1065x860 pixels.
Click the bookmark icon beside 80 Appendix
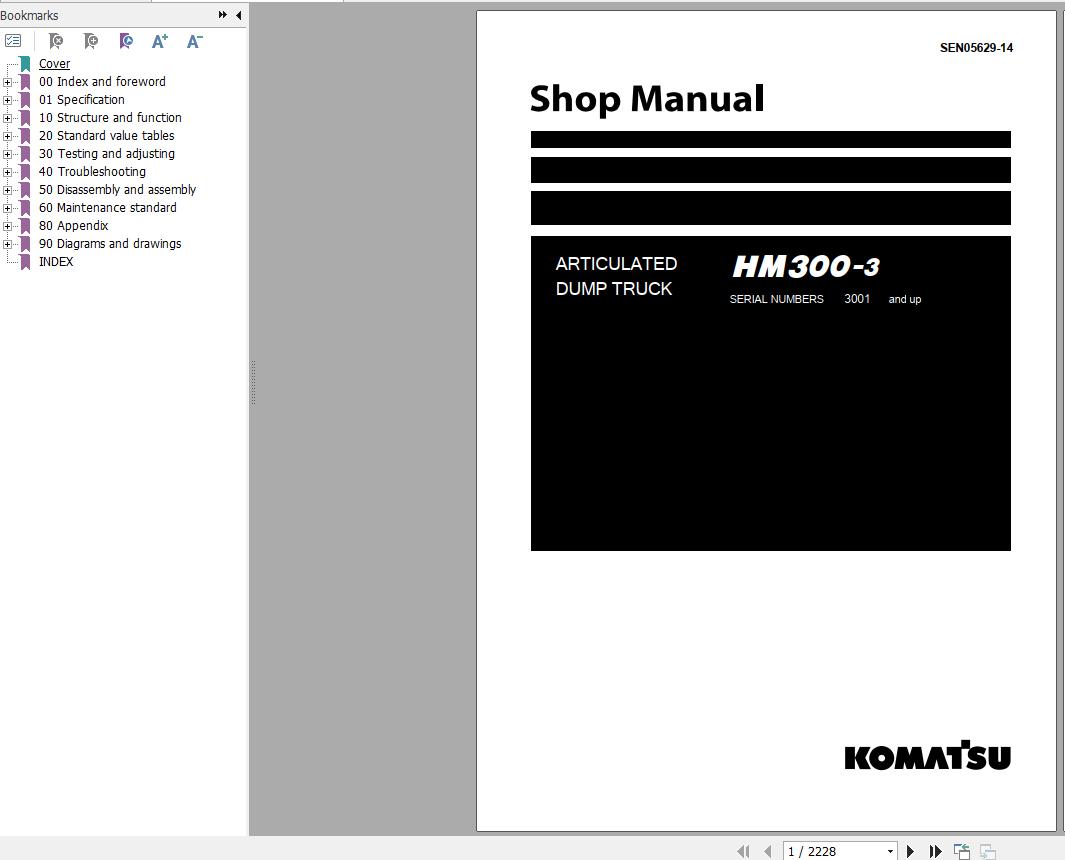click(x=25, y=226)
